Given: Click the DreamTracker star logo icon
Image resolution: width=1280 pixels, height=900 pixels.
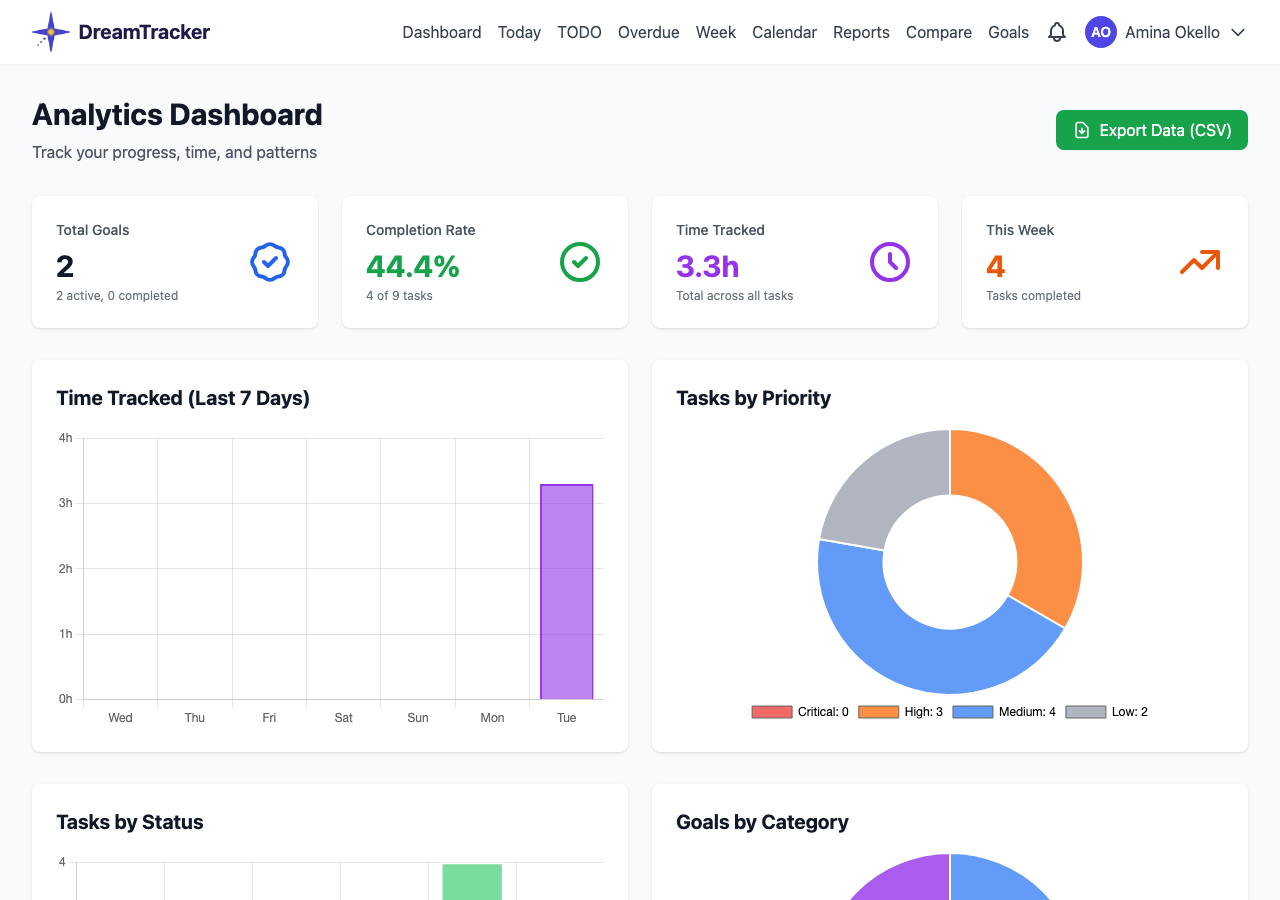Looking at the screenshot, I should point(51,32).
